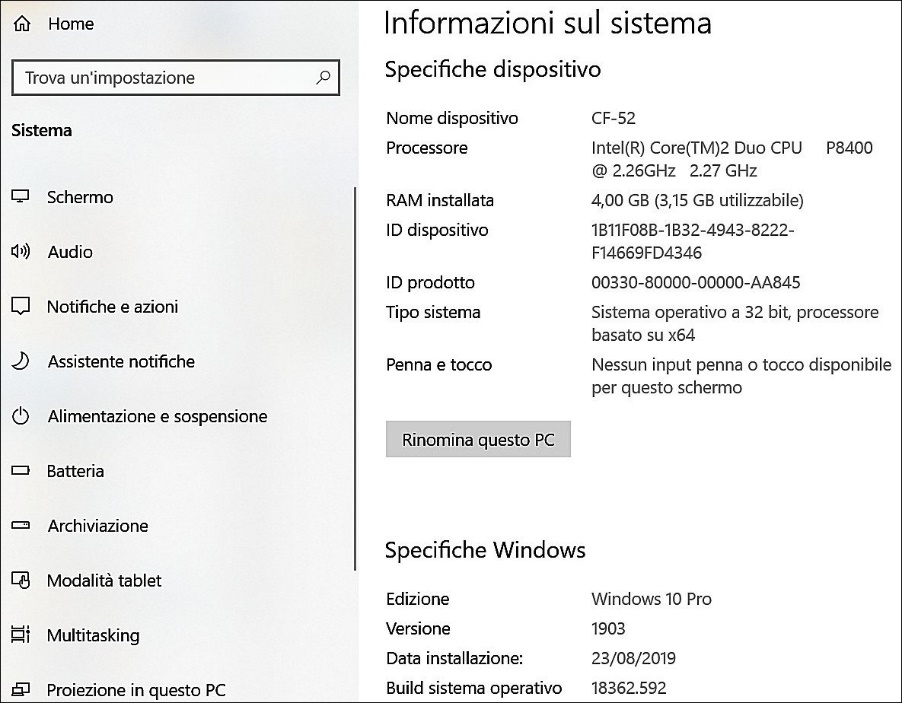
Task: Click the Archiviazione drive icon
Action: (20, 526)
